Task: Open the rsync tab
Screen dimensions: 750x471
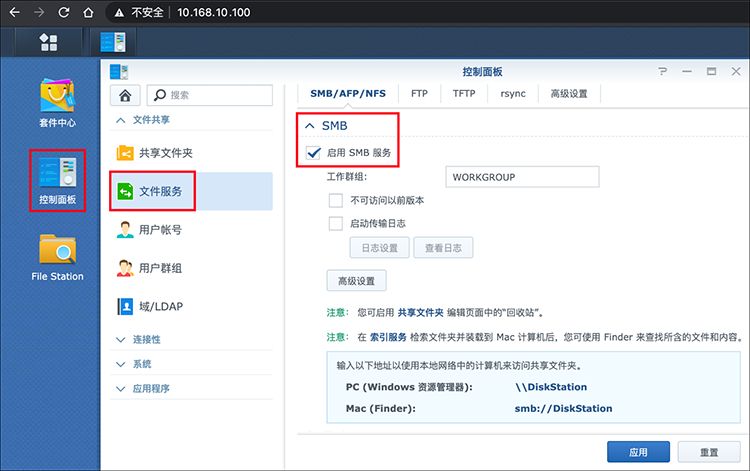Action: coord(513,94)
